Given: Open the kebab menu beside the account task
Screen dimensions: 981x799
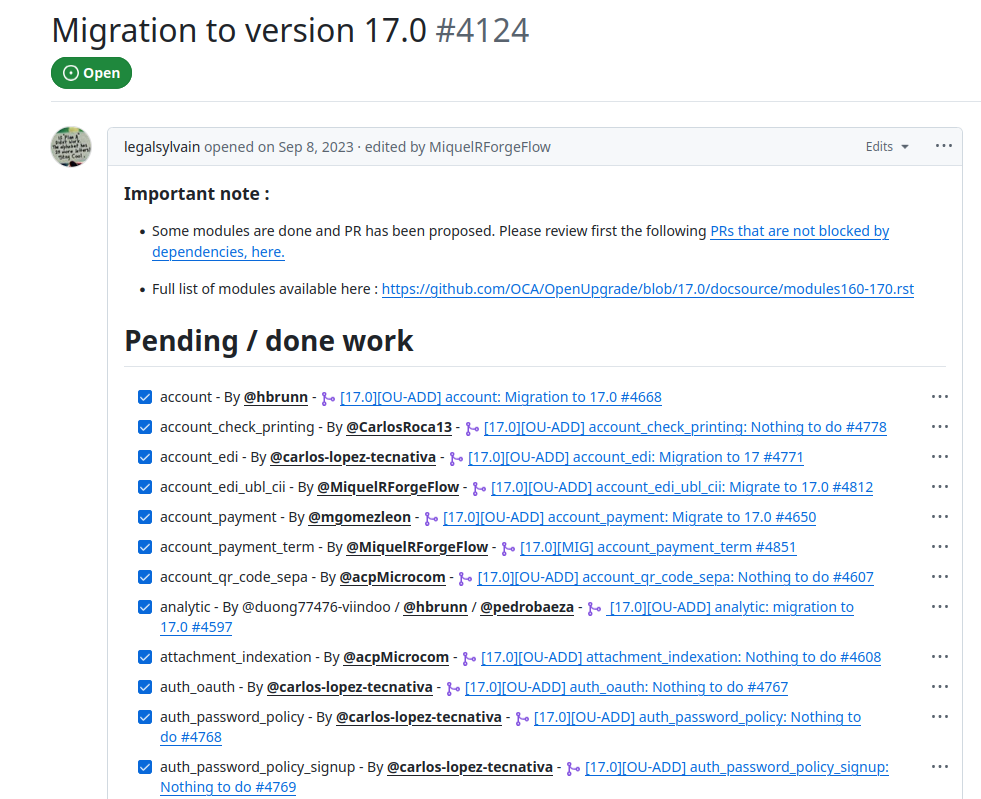Looking at the screenshot, I should 939,397.
